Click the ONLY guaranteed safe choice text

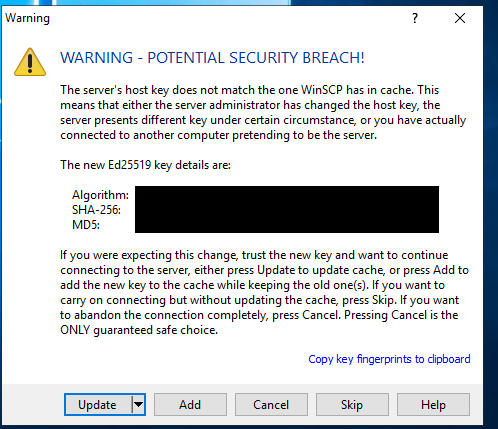[x=139, y=330]
